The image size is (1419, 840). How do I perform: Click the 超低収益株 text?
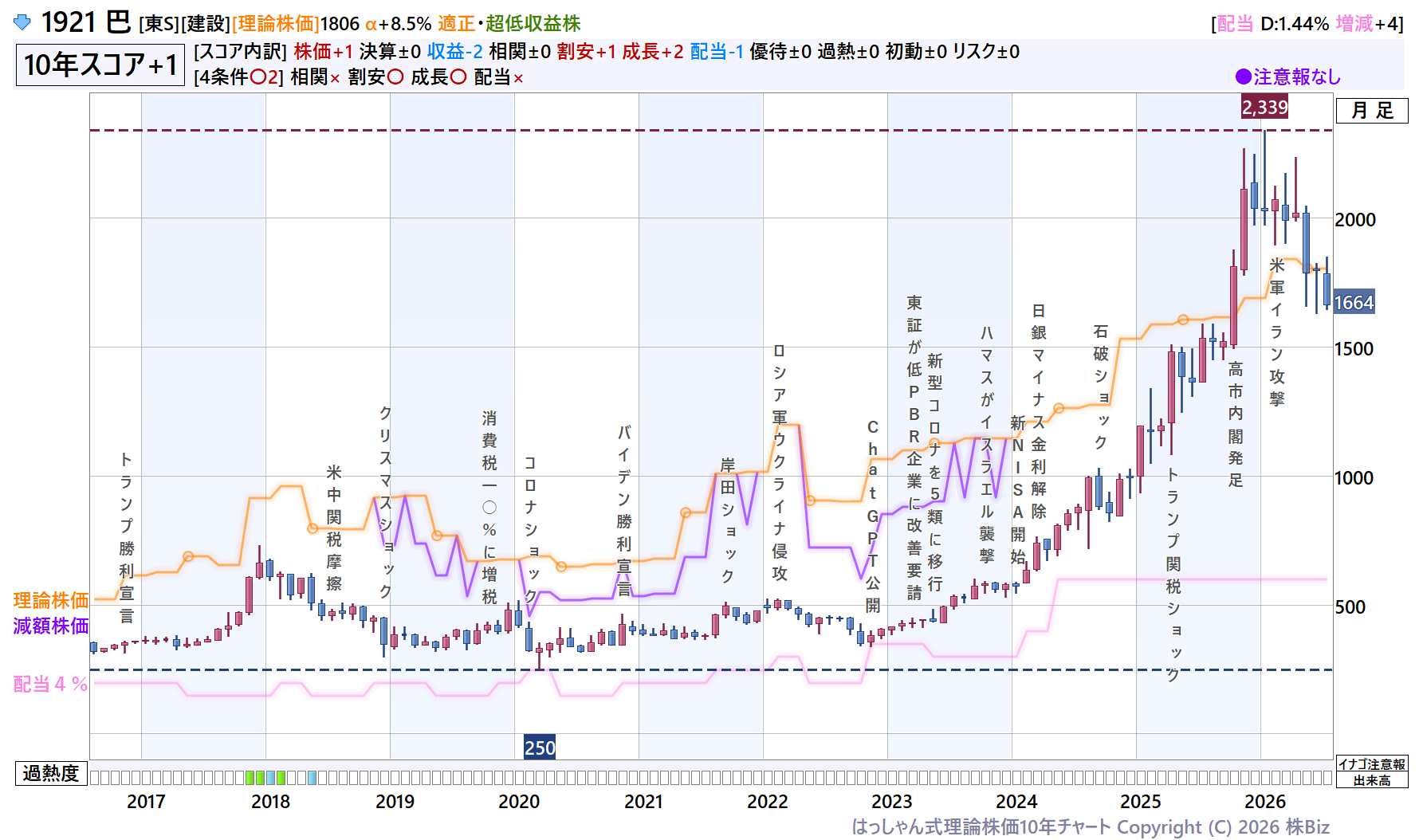click(x=533, y=24)
